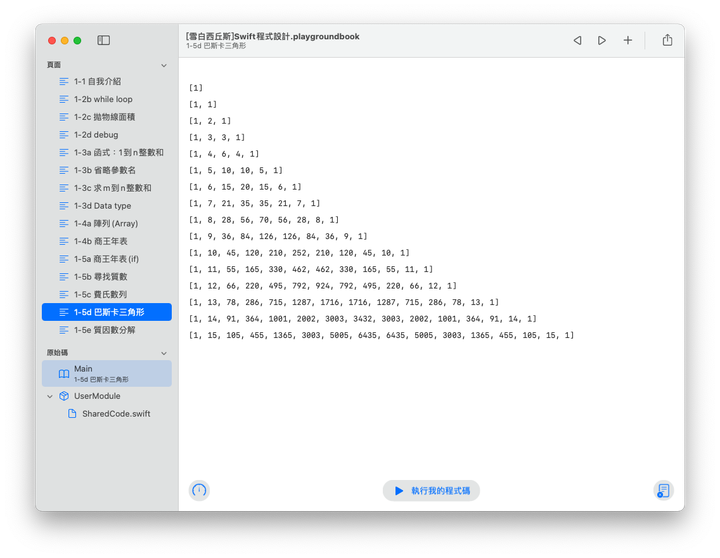Add a new item with plus icon
Viewport: 720px width, 558px height.
[627, 40]
